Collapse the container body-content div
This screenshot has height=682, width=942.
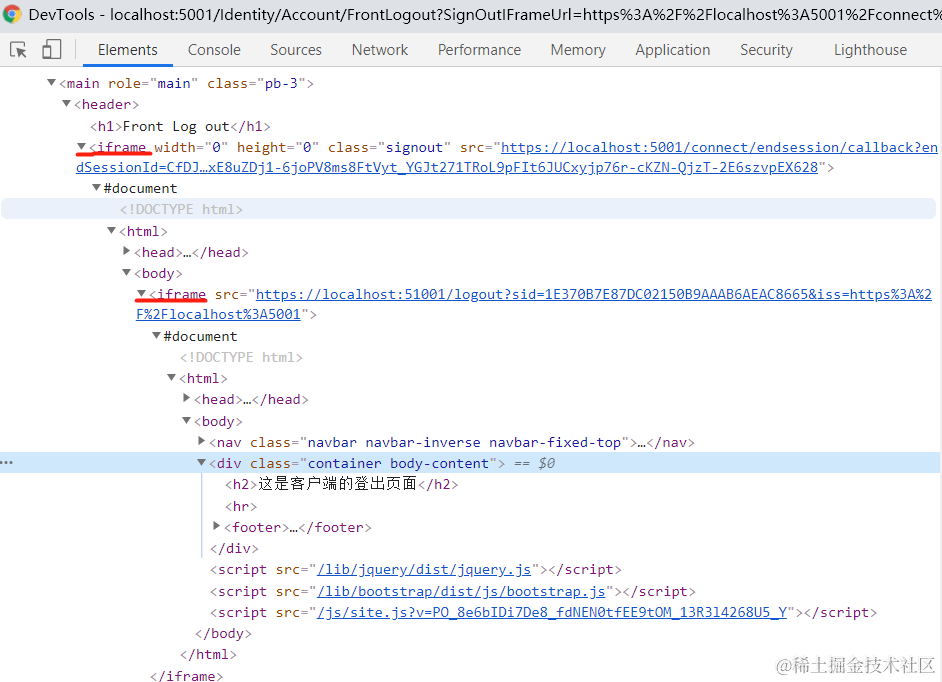[202, 462]
